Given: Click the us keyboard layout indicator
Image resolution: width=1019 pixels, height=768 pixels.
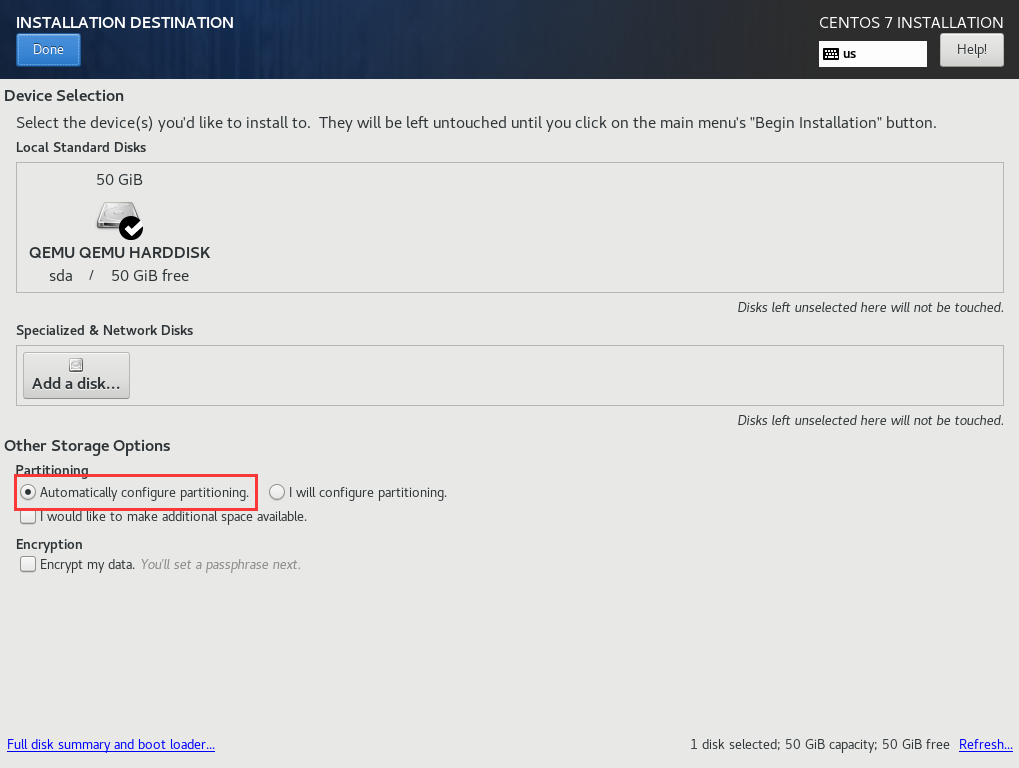Looking at the screenshot, I should (872, 54).
